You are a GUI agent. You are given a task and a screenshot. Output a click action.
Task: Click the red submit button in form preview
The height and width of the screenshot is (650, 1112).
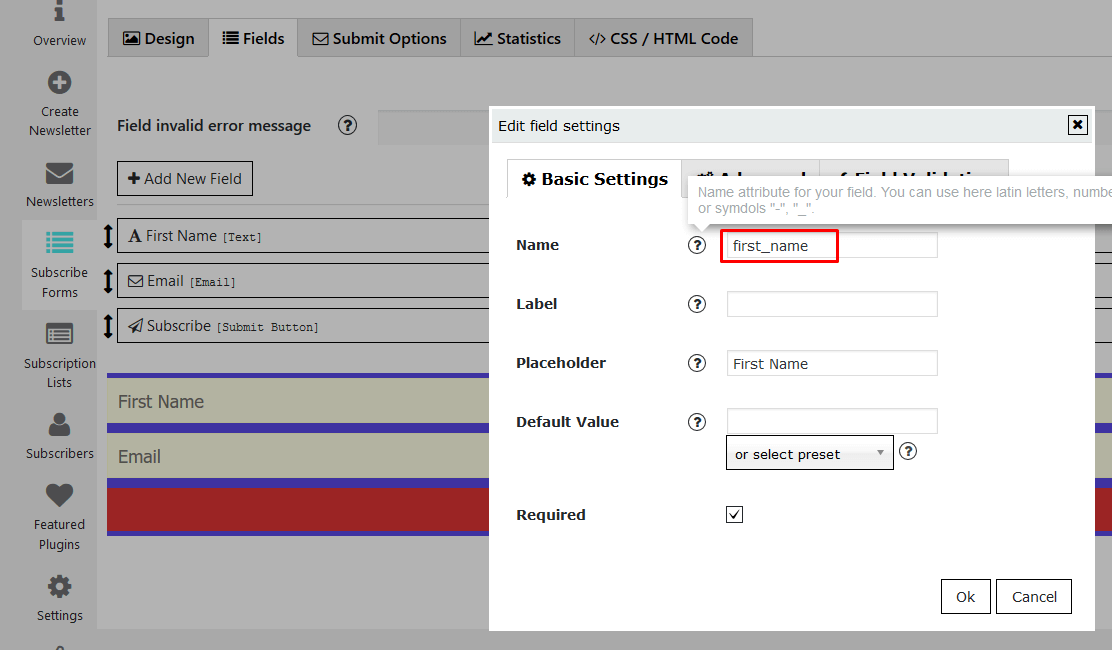click(x=298, y=510)
